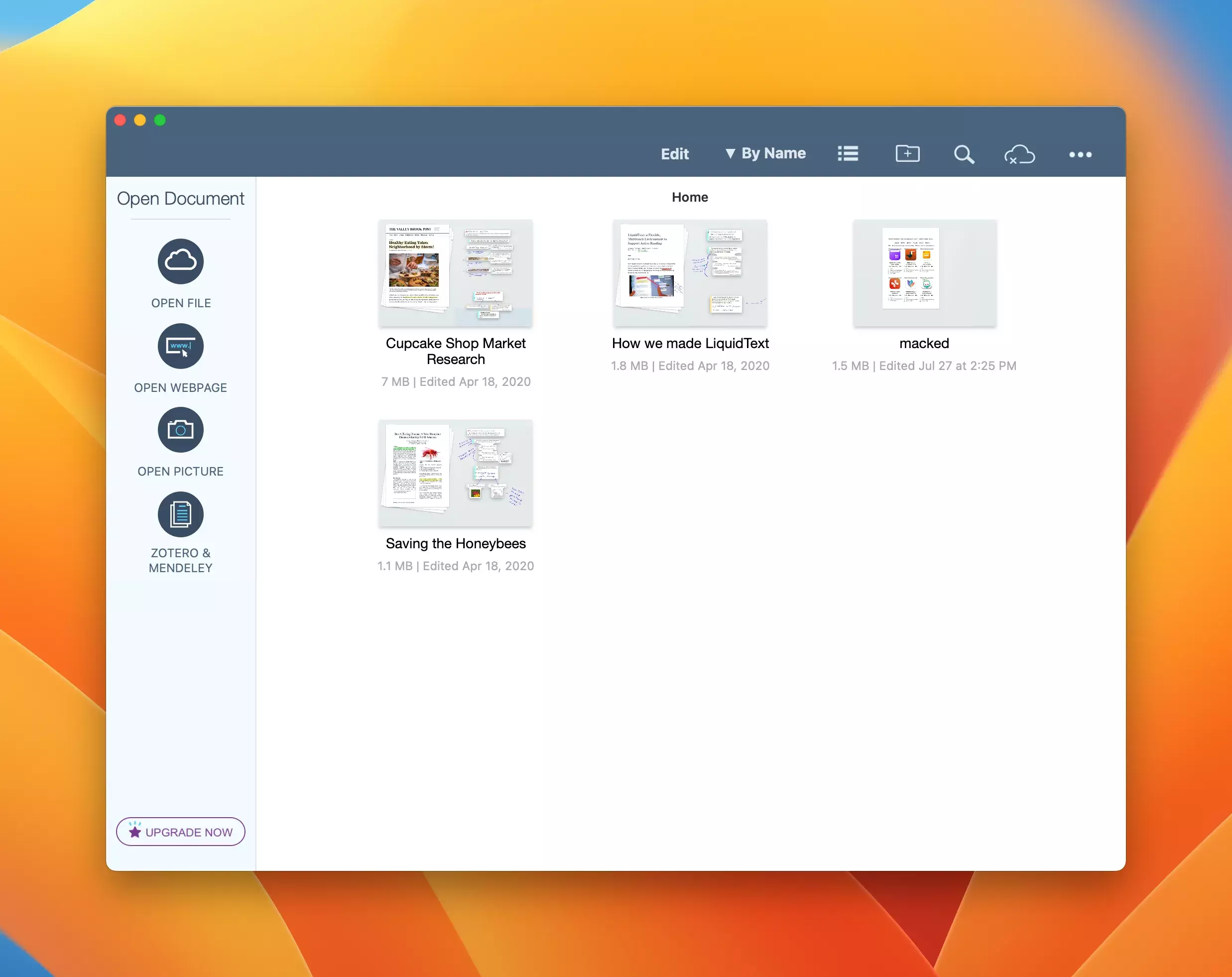The image size is (1232, 977).
Task: Open the Zotero & Mendeley import icon
Action: point(181,514)
